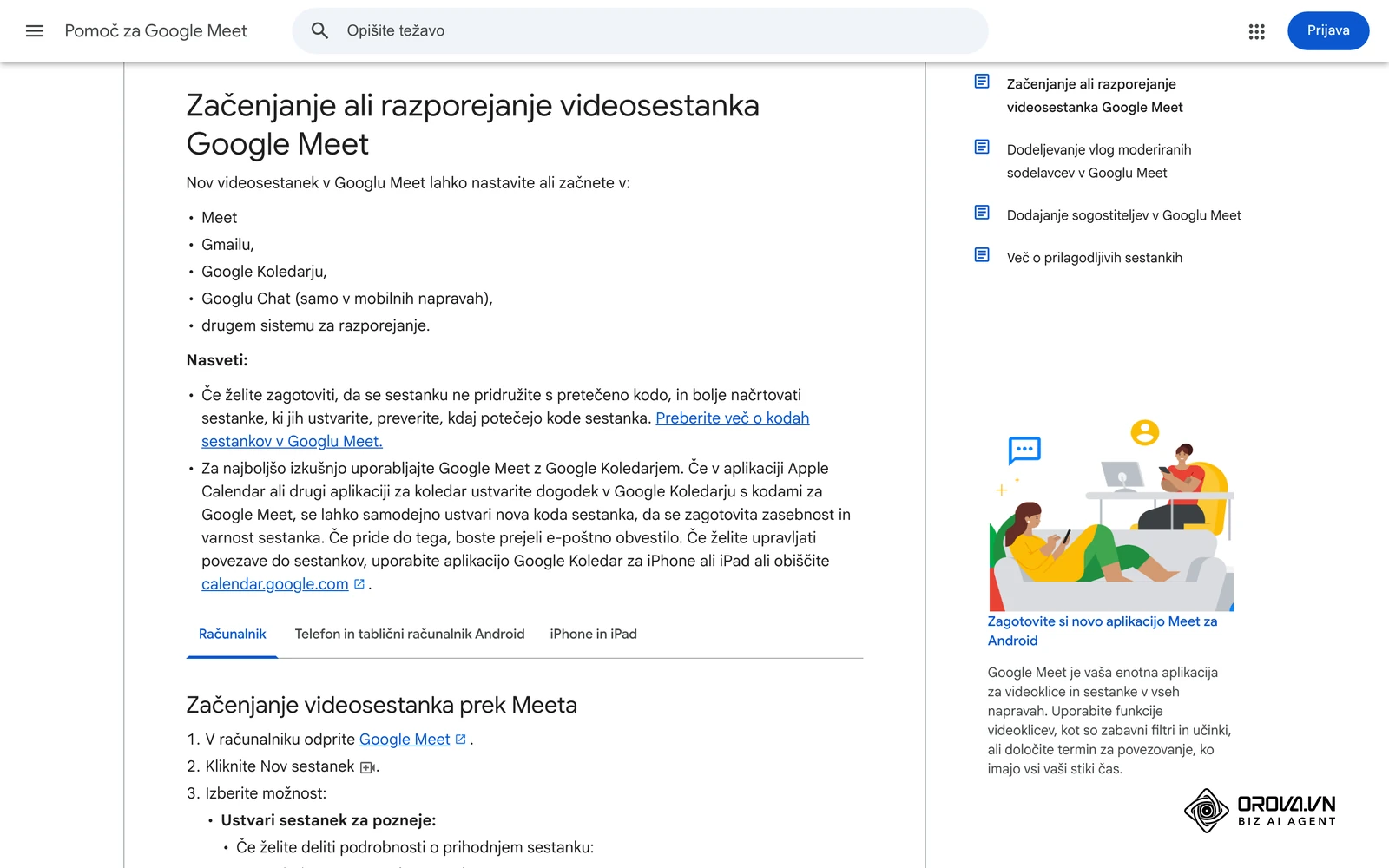Image resolution: width=1389 pixels, height=868 pixels.
Task: Focus the Opišite težavo search field
Action: (640, 31)
